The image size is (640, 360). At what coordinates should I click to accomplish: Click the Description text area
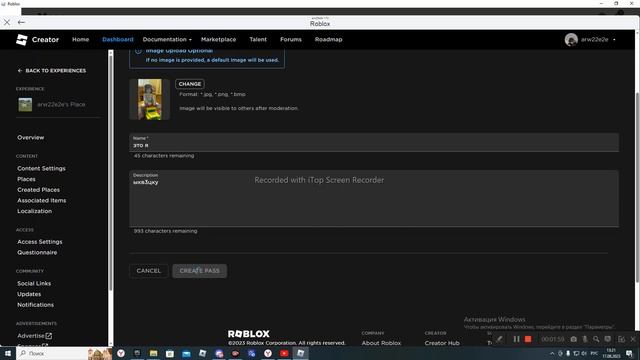[374, 198]
